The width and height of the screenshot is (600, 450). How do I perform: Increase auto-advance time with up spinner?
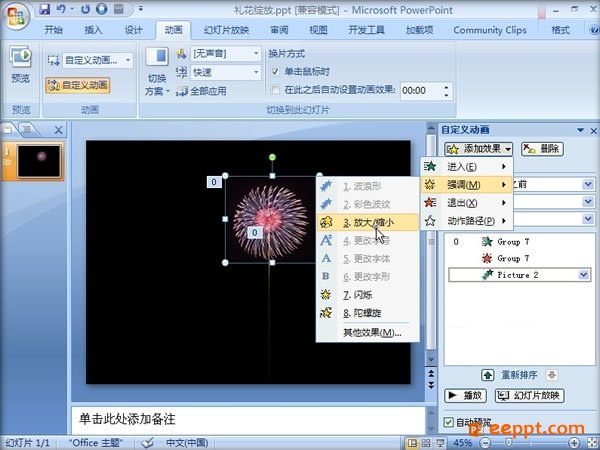(x=446, y=87)
